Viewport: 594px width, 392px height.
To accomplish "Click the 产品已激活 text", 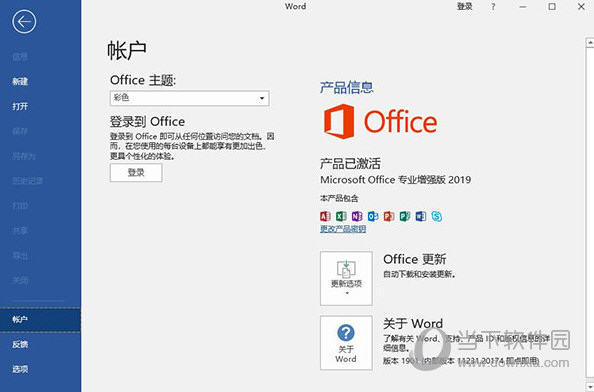I will coord(350,164).
